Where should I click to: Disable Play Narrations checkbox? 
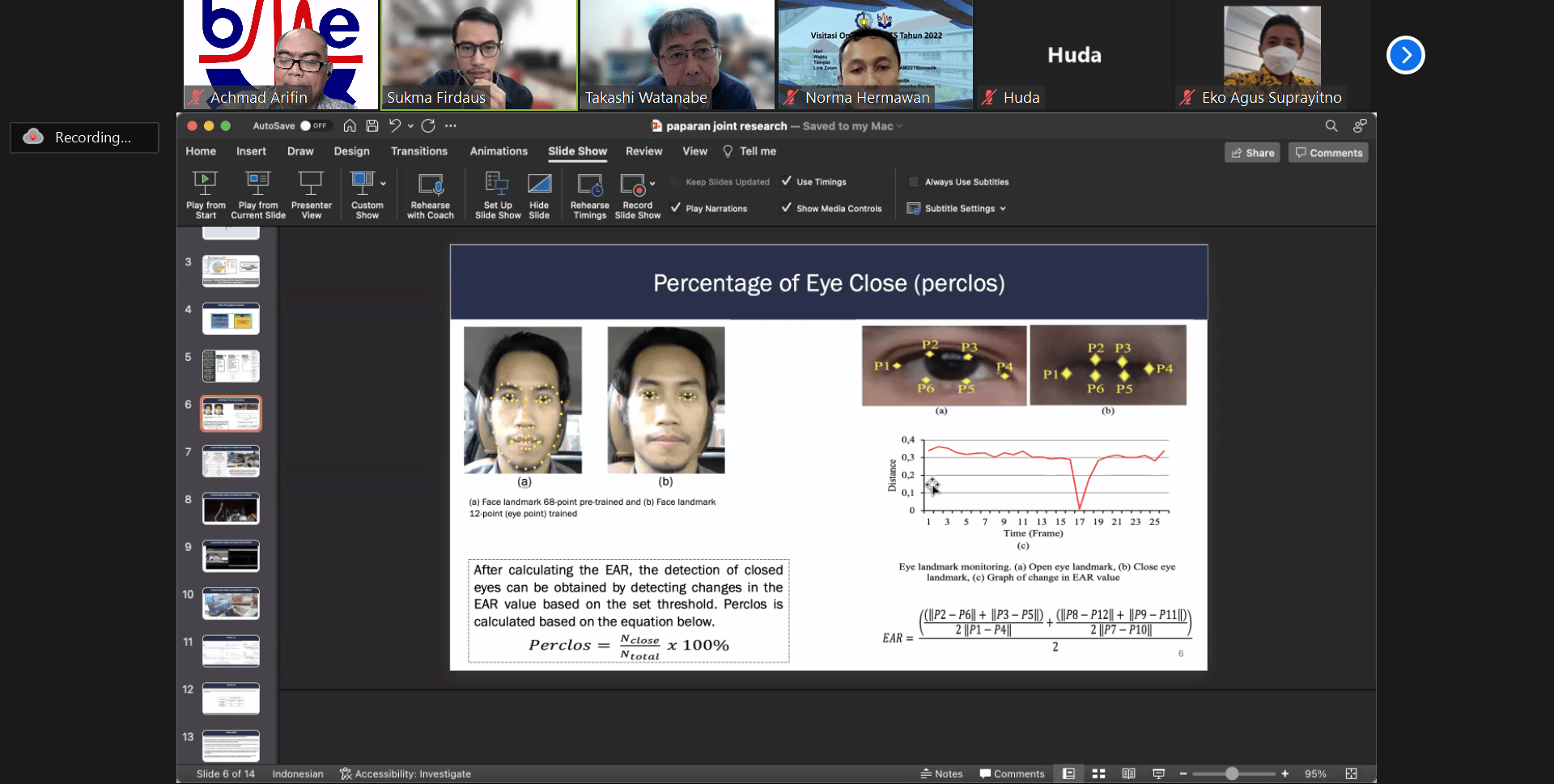tap(676, 208)
